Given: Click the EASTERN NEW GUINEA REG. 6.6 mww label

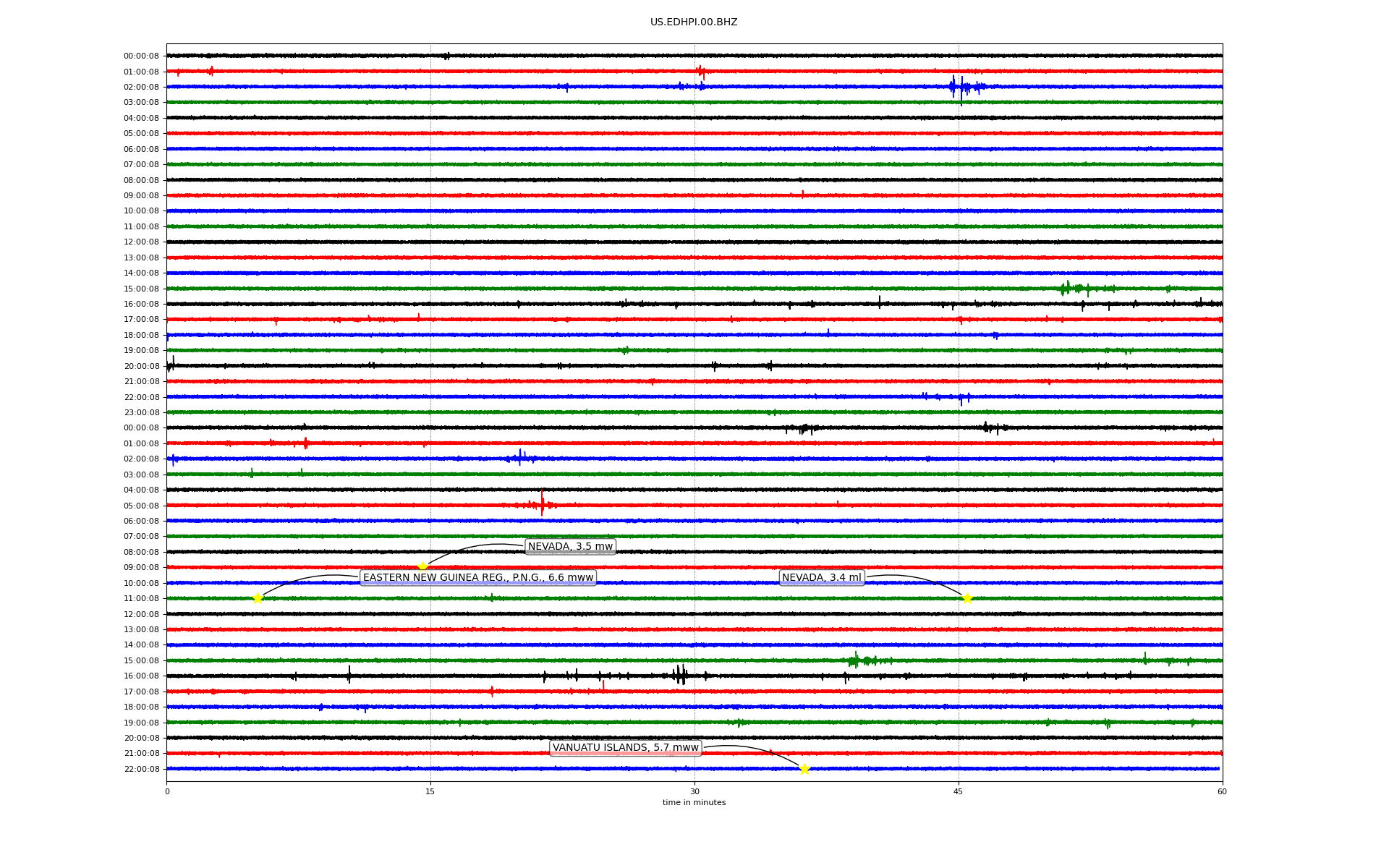Looking at the screenshot, I should click(x=478, y=578).
